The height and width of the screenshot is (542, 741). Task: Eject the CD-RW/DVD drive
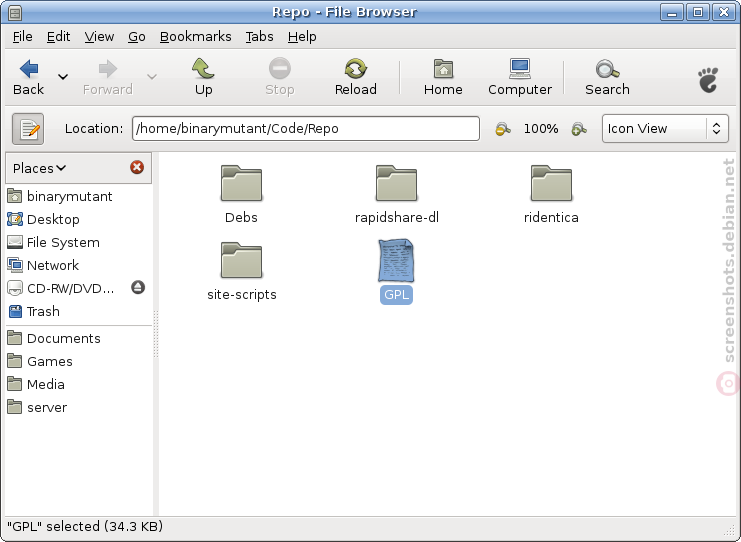point(138,287)
